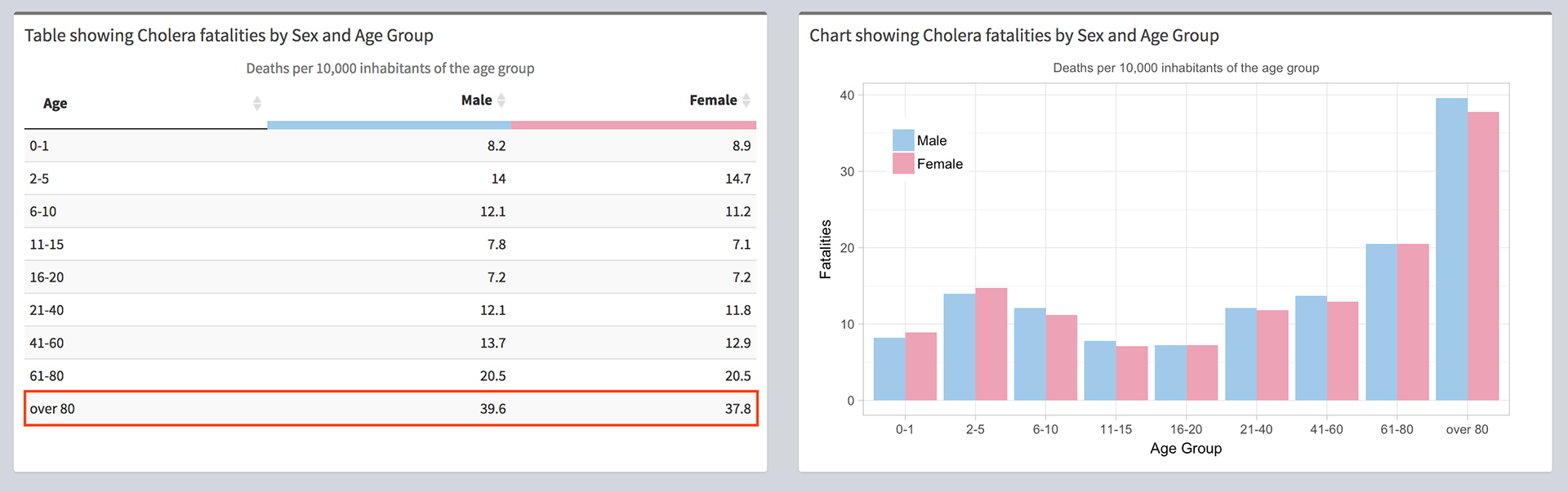Click the 'Age Group' x-axis title
Image resolution: width=1568 pixels, height=492 pixels.
[x=1186, y=449]
